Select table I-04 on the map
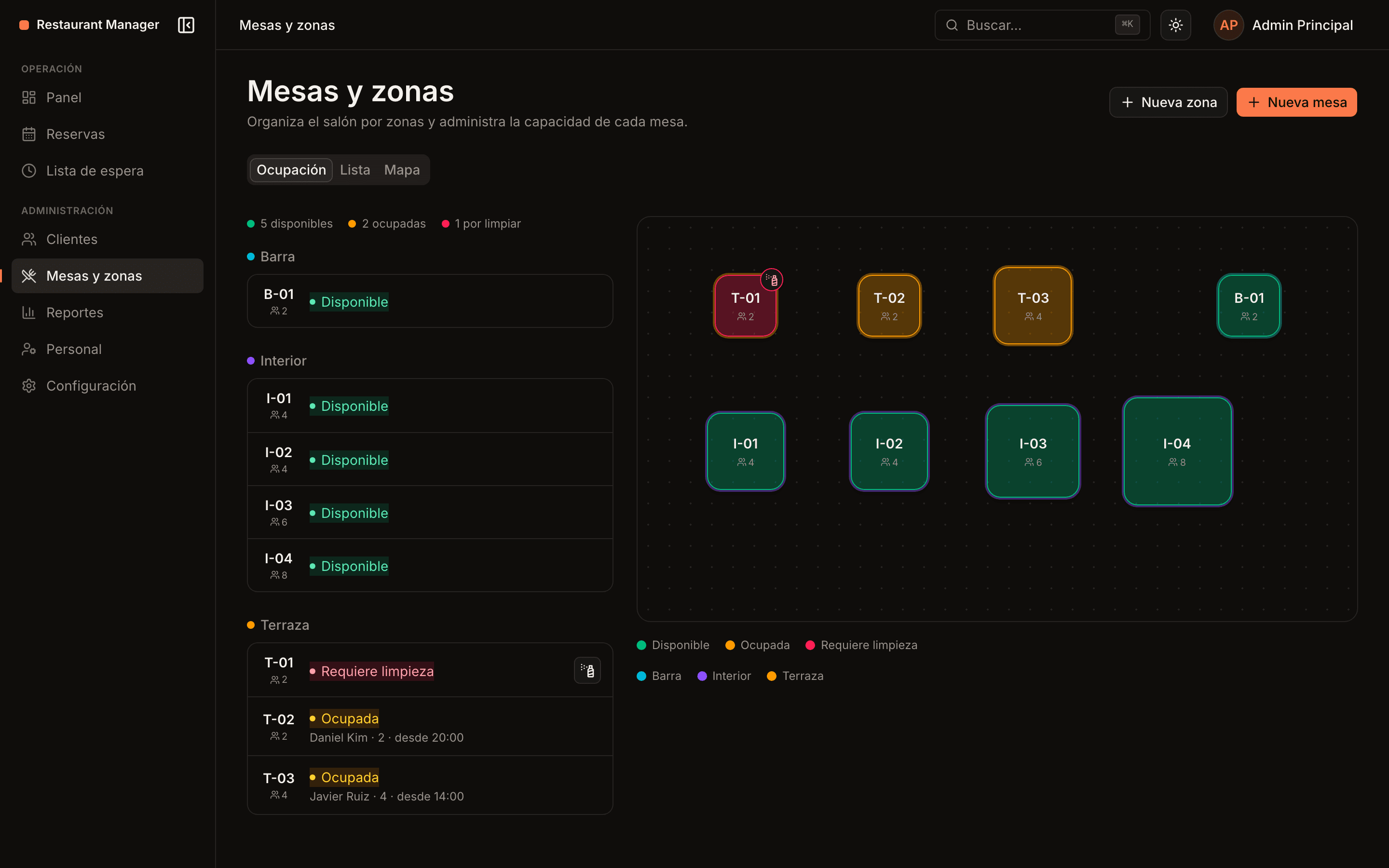This screenshot has height=868, width=1389. click(1177, 451)
